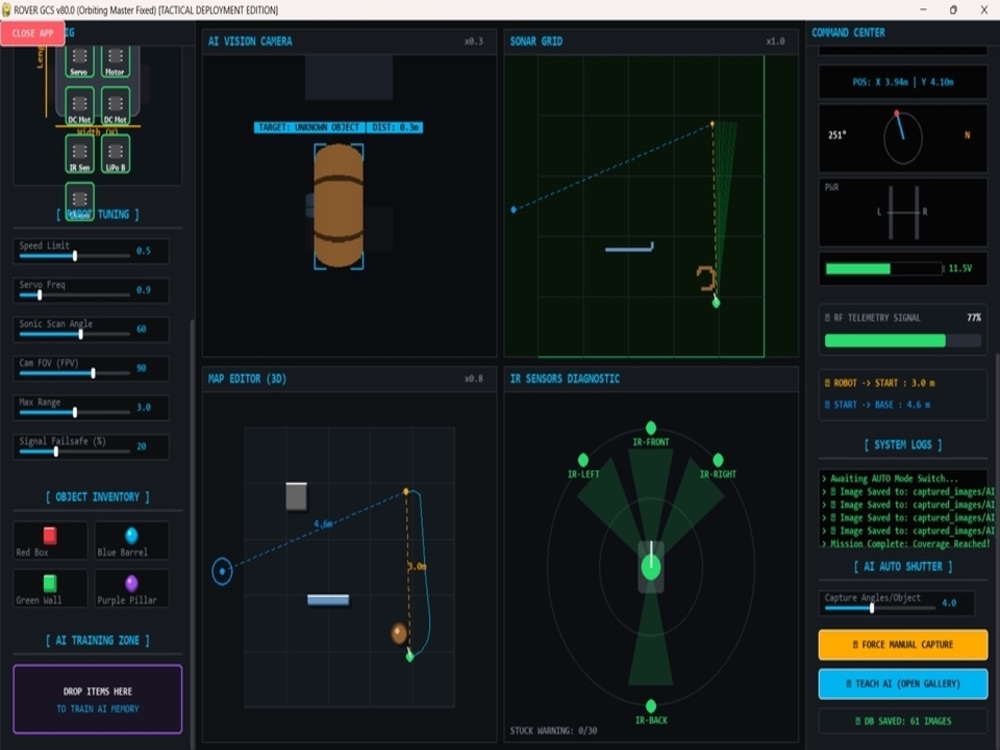Image resolution: width=1000 pixels, height=750 pixels.
Task: Click the CLOSE APP button
Action: click(33, 33)
